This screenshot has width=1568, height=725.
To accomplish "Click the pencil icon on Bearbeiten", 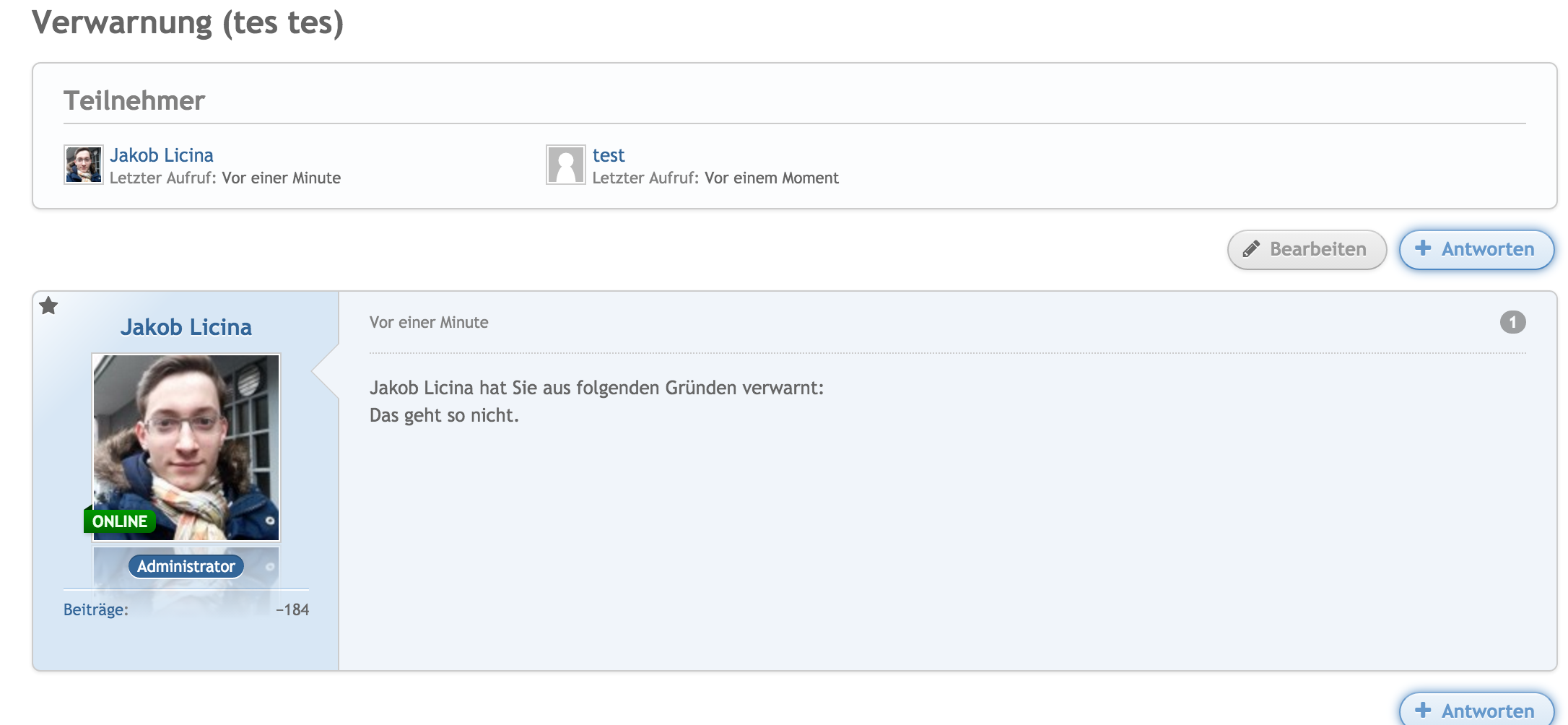I will tap(1251, 249).
